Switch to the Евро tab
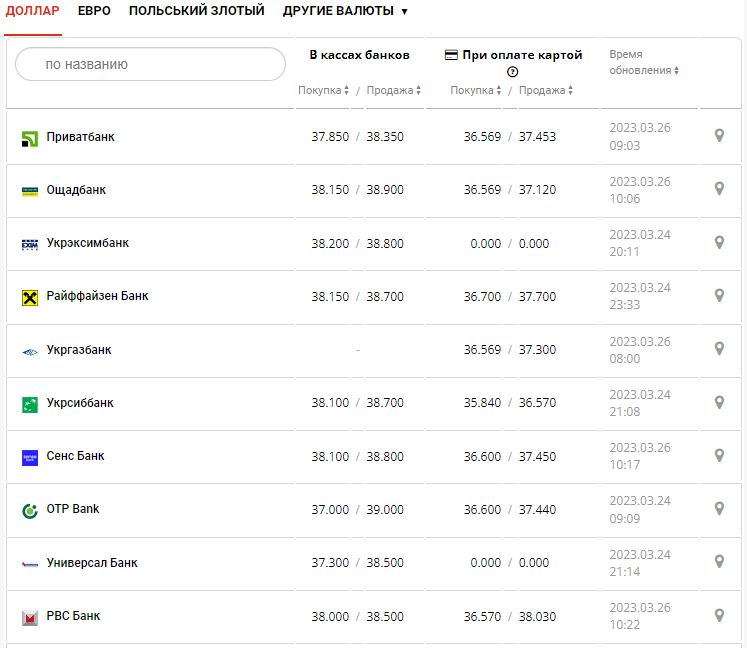The width and height of the screenshot is (747, 648). click(x=94, y=11)
